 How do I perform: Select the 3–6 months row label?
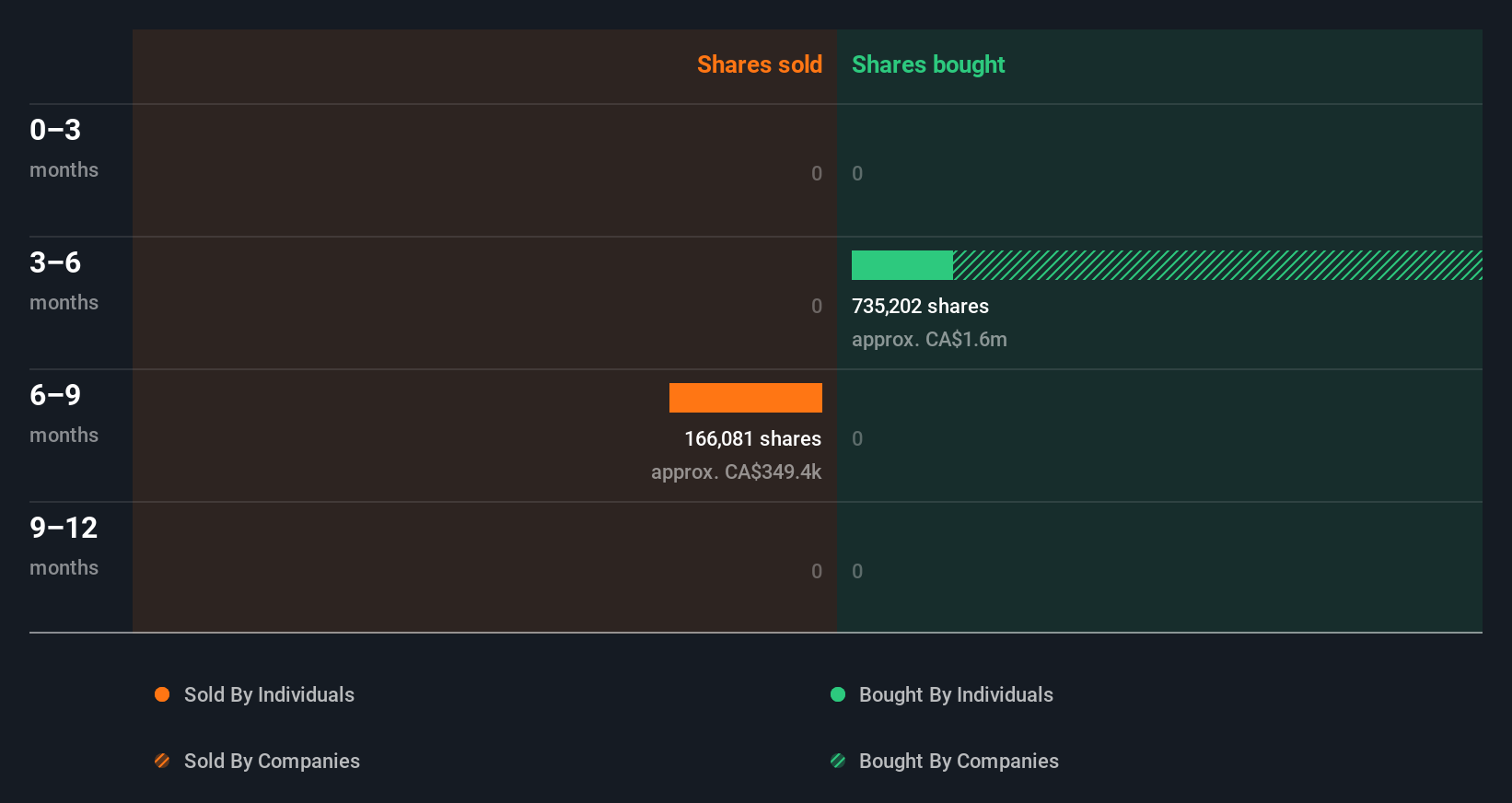64,280
